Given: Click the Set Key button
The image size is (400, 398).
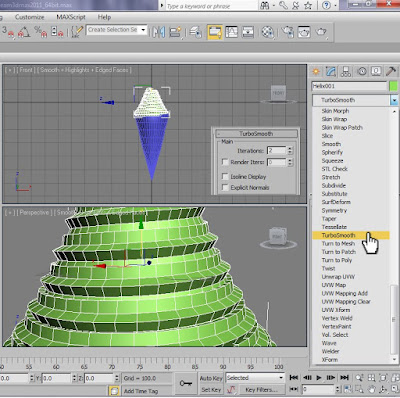Looking at the screenshot, I should coord(211,389).
